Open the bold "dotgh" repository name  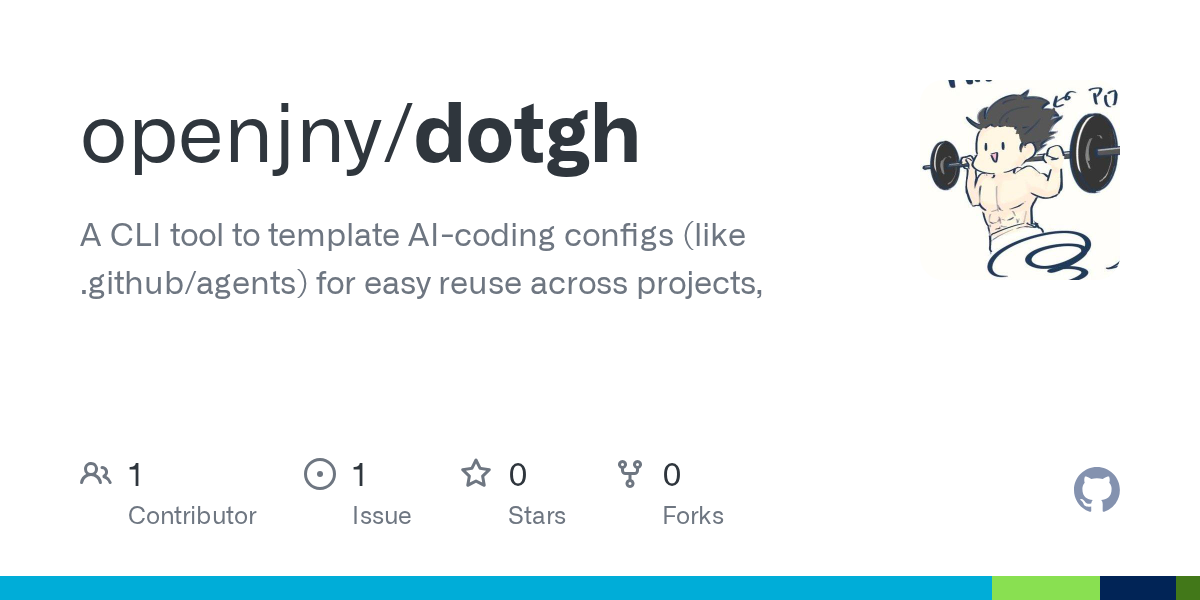click(x=527, y=137)
